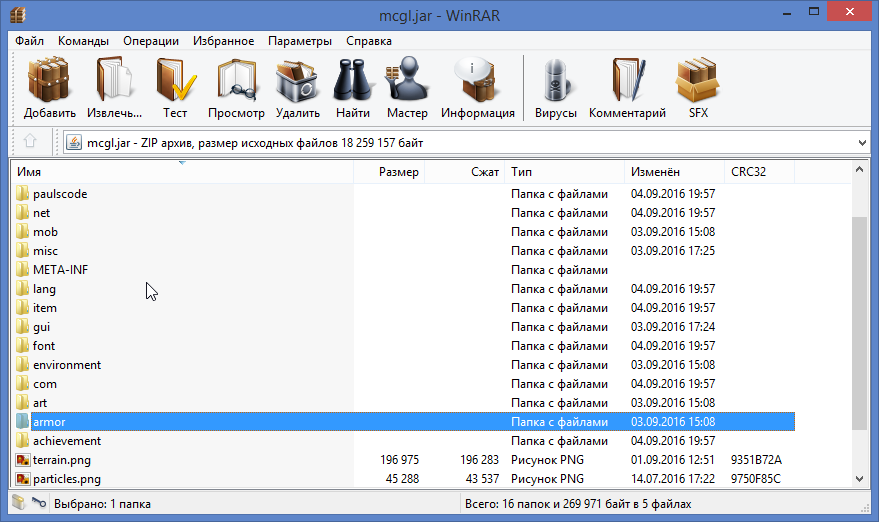
Task: Click the archive path address field
Action: [x=466, y=143]
